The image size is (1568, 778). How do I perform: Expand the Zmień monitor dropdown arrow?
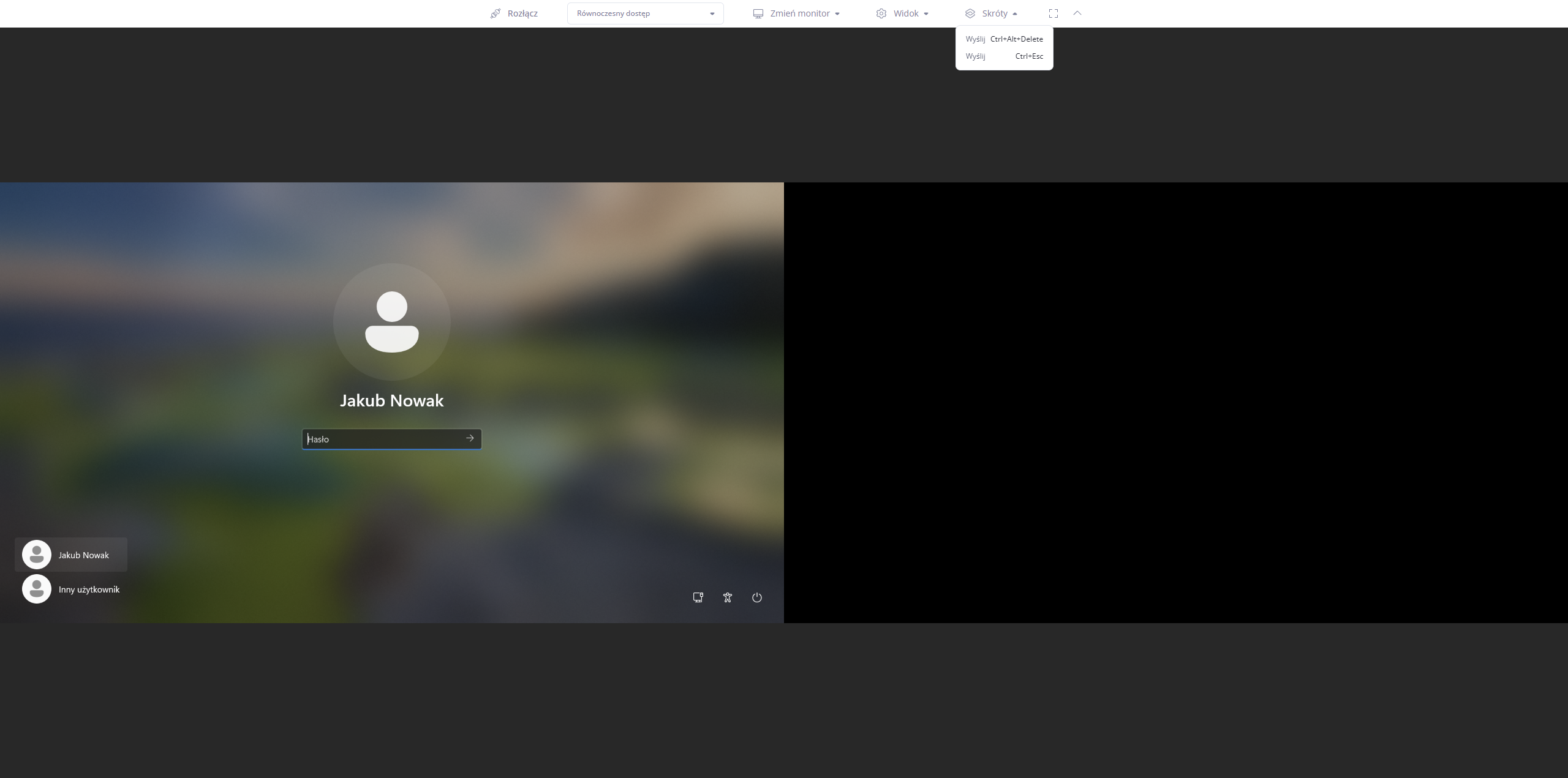[x=837, y=13]
